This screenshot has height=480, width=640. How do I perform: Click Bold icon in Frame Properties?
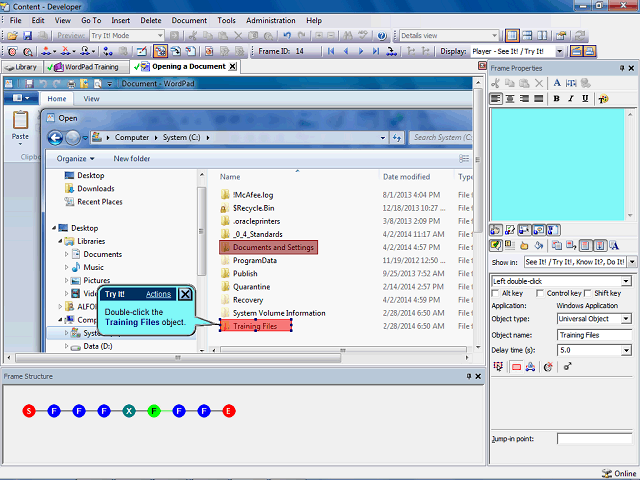click(x=556, y=99)
